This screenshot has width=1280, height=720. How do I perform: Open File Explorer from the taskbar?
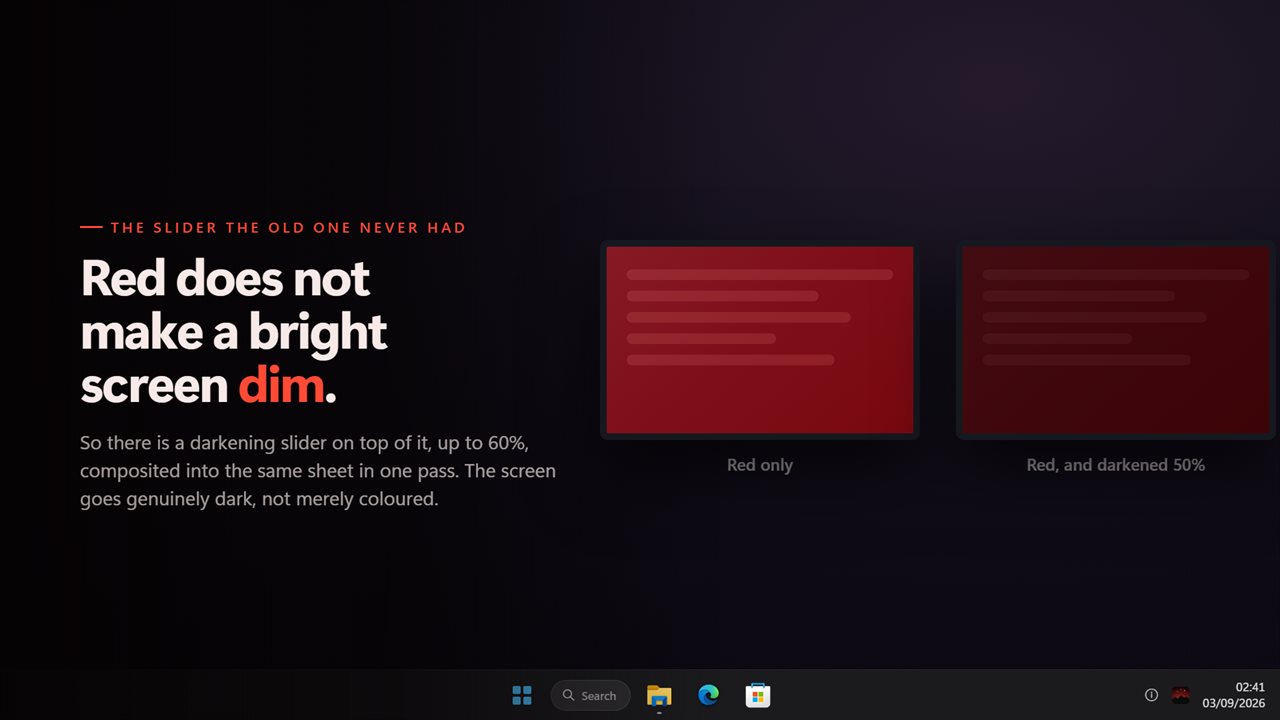tap(659, 695)
